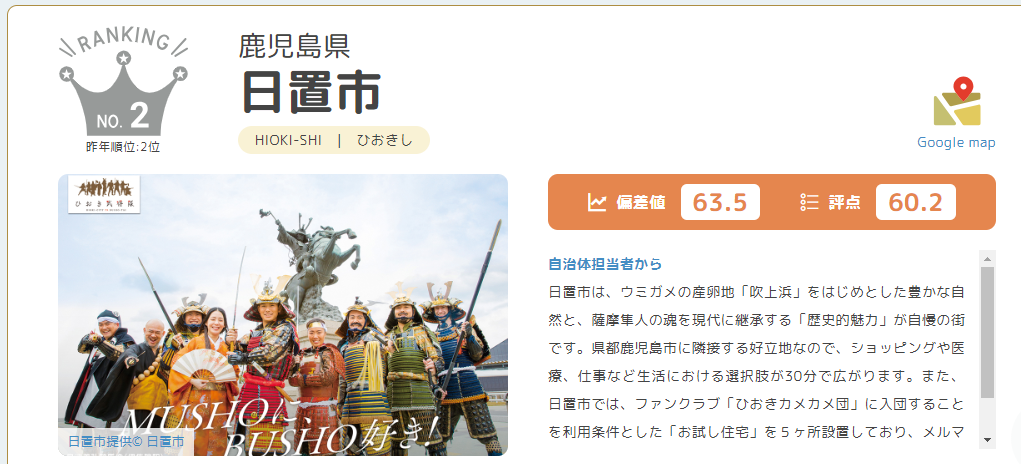Click the 昨年順位:2位 text under the crown
This screenshot has width=1021, height=464.
[123, 147]
